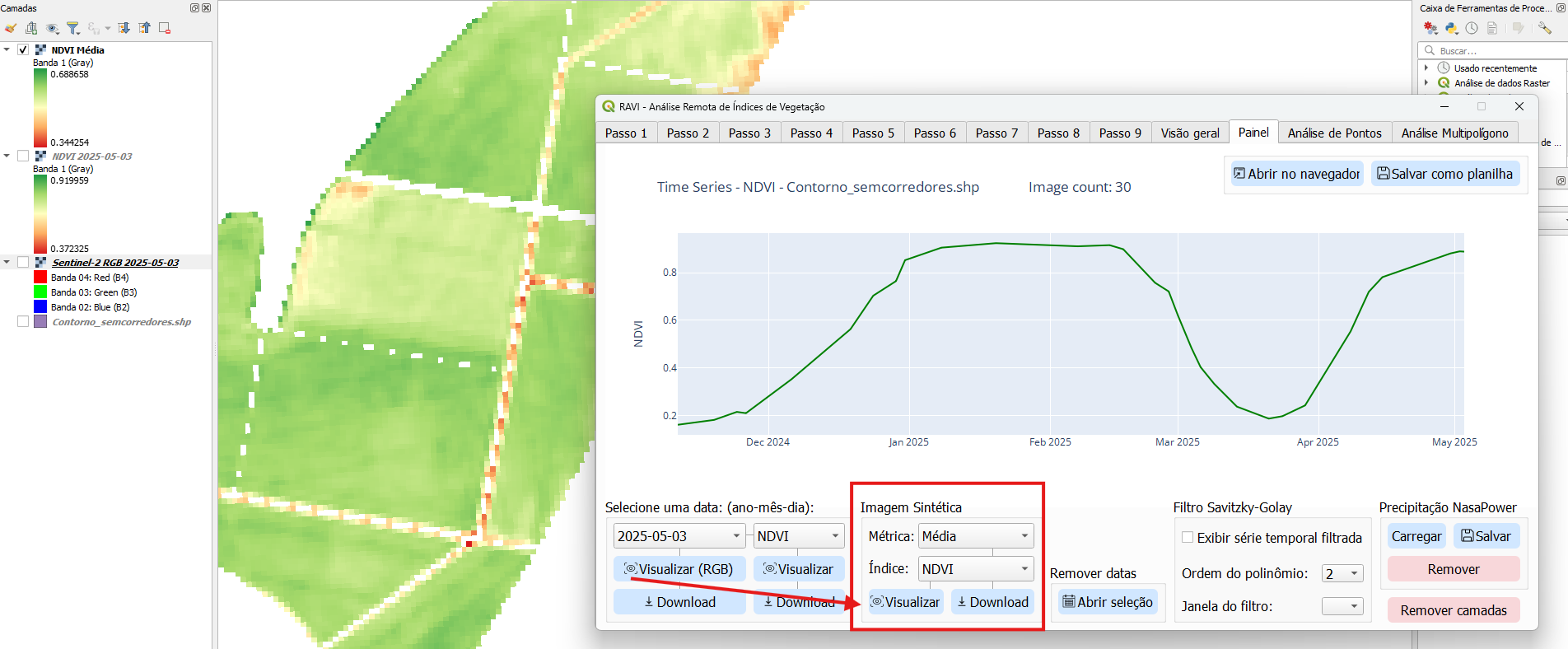The image size is (1568, 649).
Task: Uncheck the NDVI Média layer visibility
Action: (23, 50)
